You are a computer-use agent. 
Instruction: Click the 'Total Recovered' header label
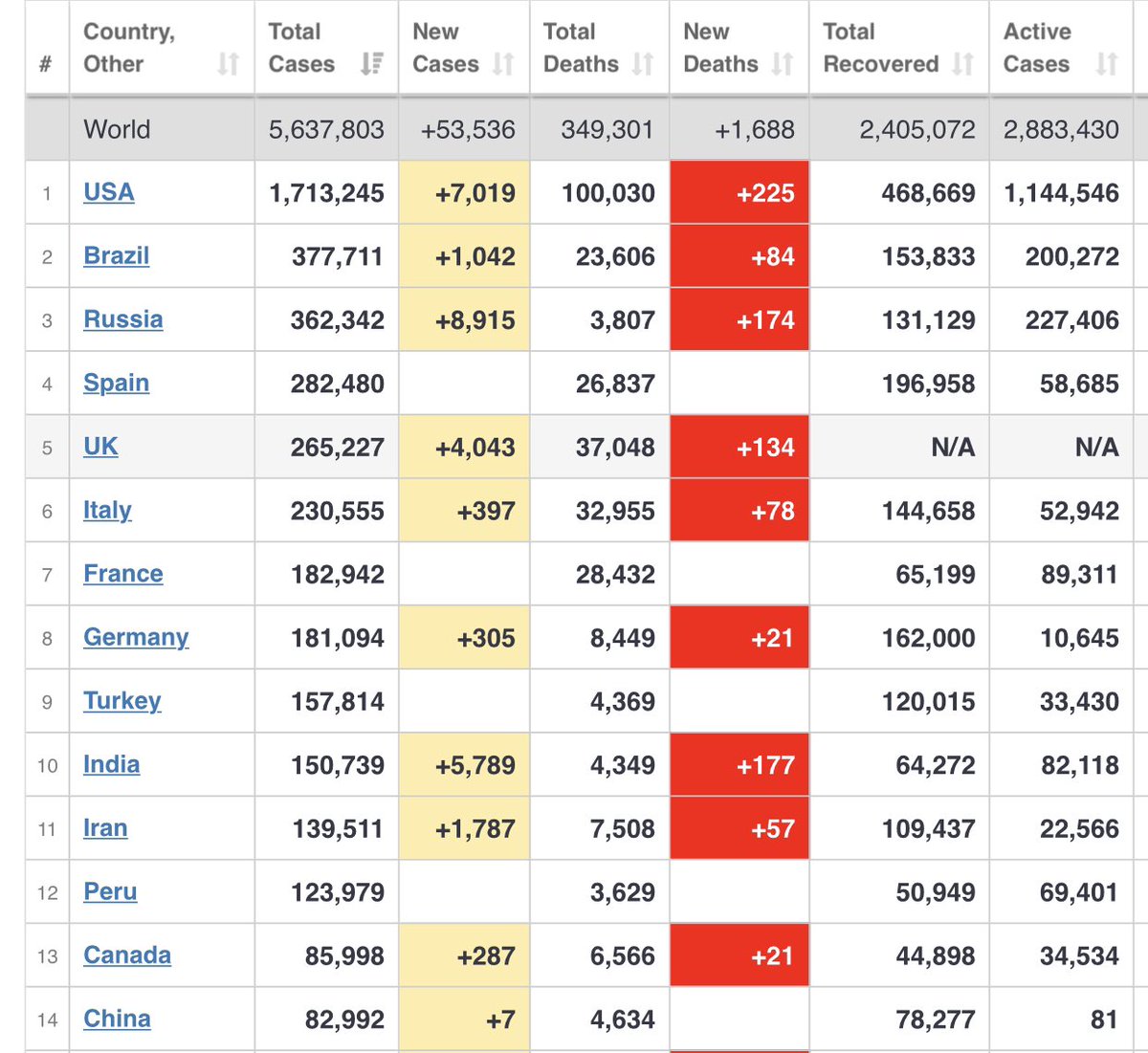pyautogui.click(x=881, y=48)
